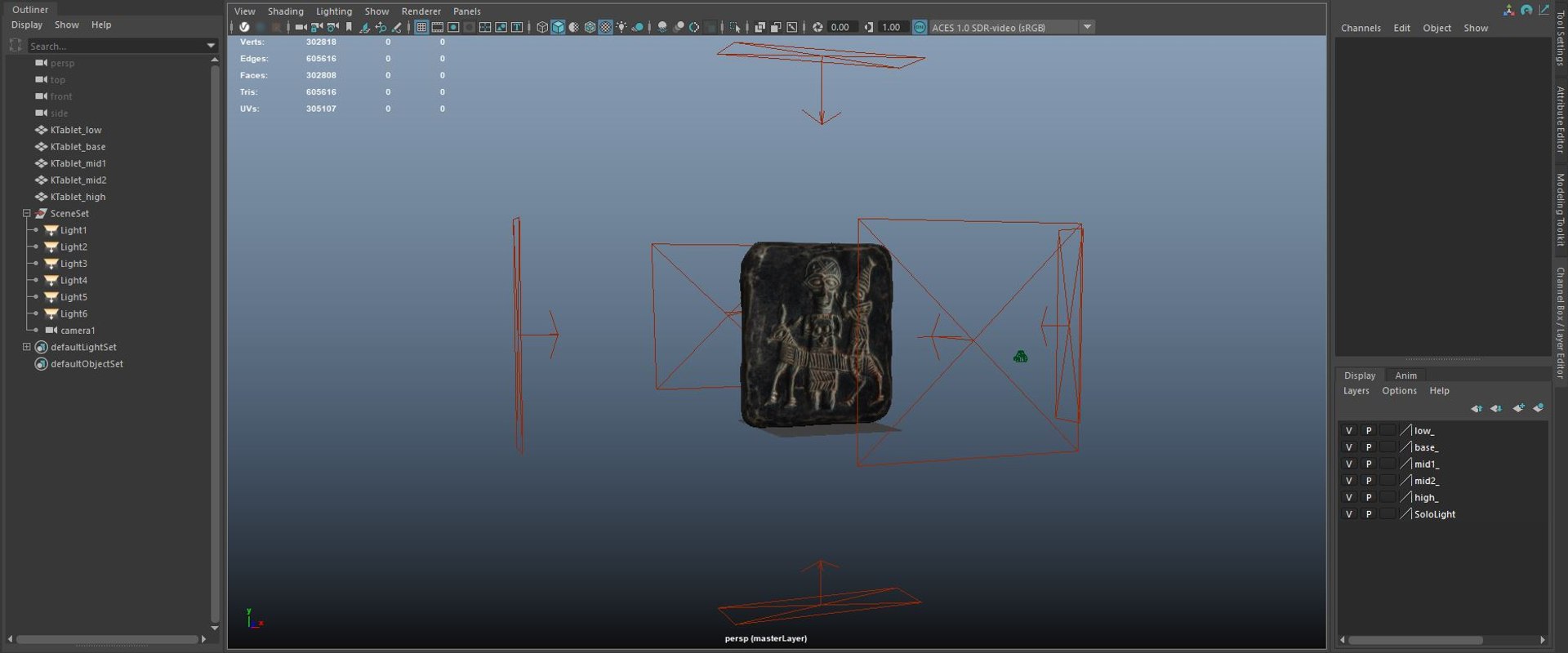Click the select camera icon in viewport toolbar
This screenshot has height=653, width=1568.
point(301,27)
